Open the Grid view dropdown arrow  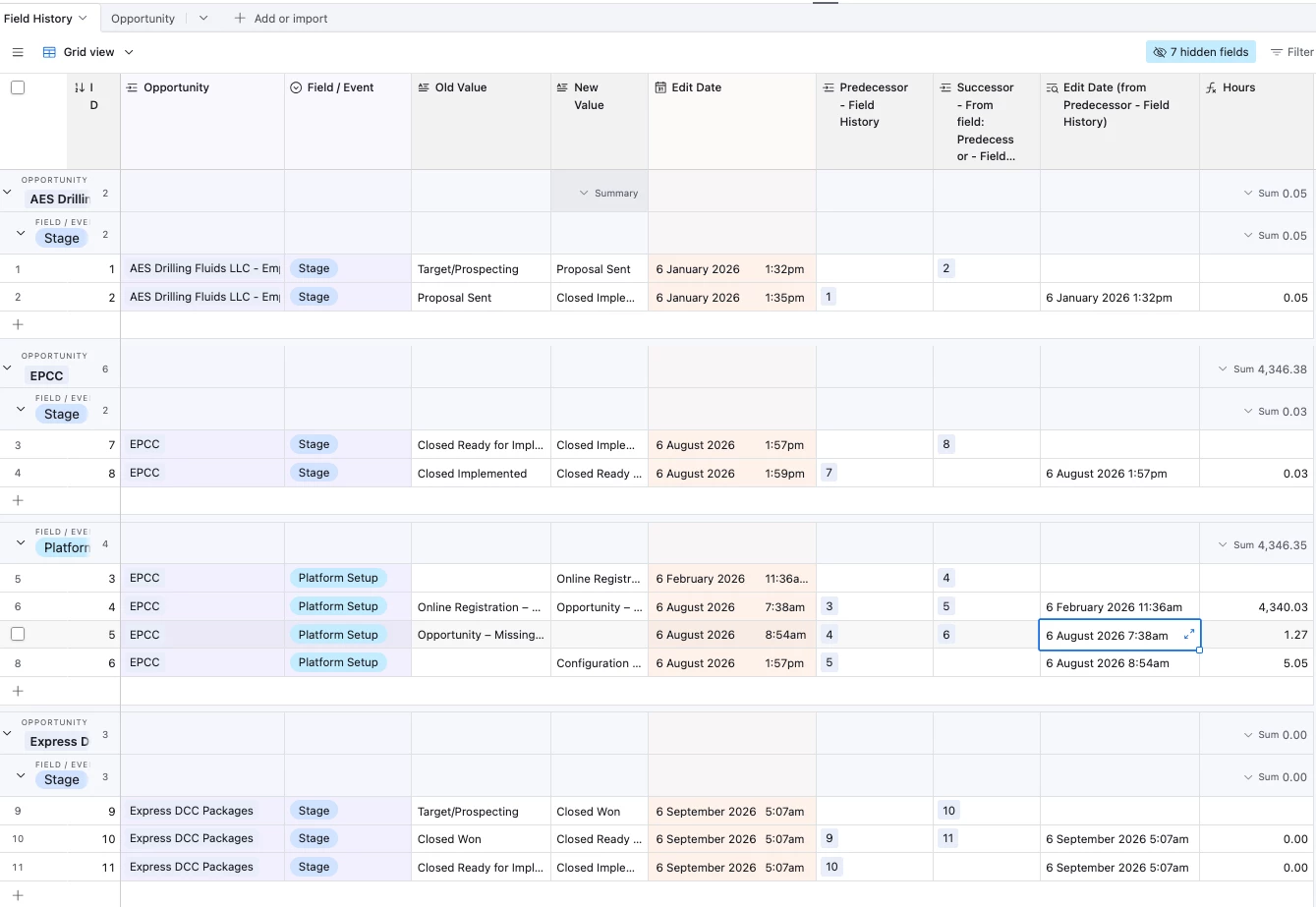coord(129,52)
